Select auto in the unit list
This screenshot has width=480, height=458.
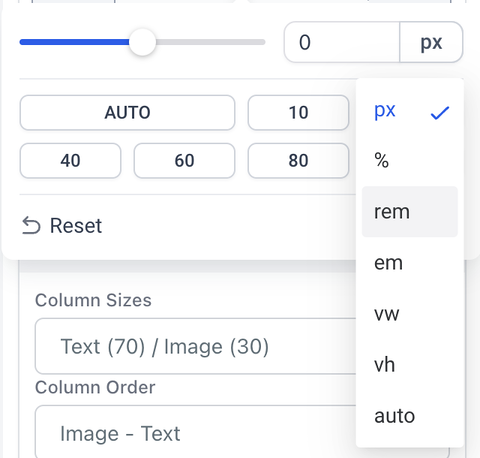point(410,416)
